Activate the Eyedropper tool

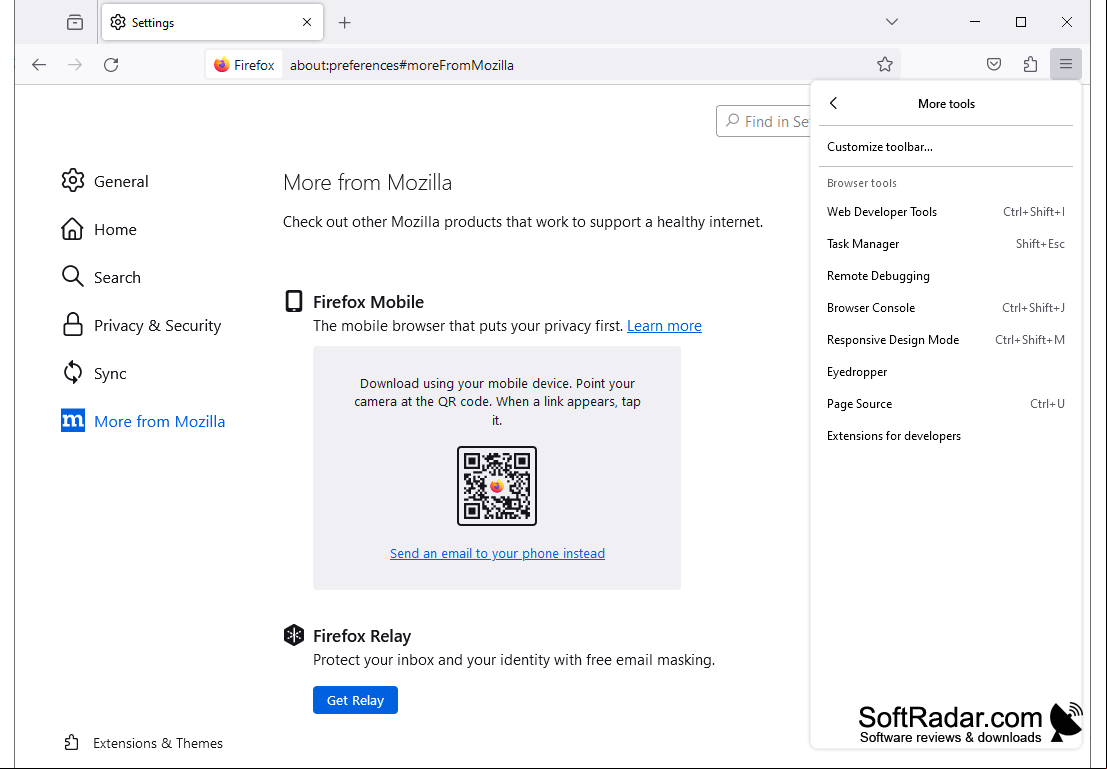click(946, 371)
